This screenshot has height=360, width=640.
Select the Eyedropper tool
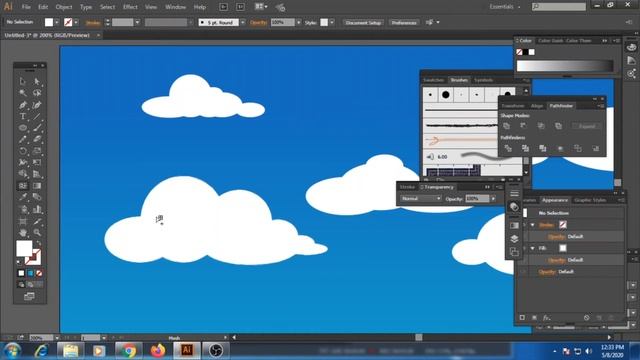click(22, 198)
